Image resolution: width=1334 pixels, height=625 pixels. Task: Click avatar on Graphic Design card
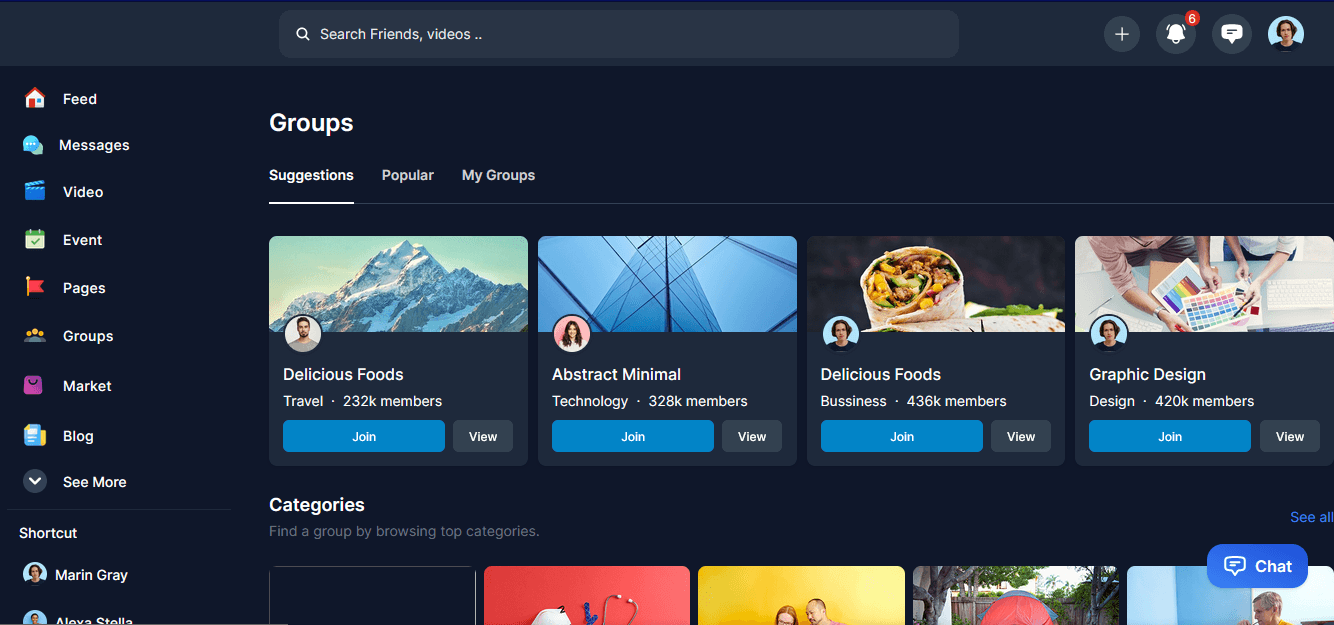[1109, 334]
